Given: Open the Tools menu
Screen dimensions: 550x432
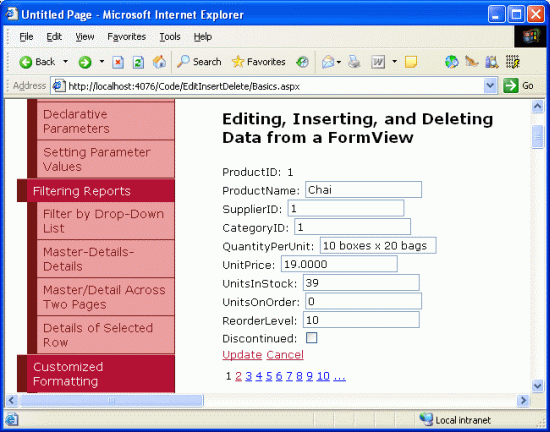Looking at the screenshot, I should 170,36.
